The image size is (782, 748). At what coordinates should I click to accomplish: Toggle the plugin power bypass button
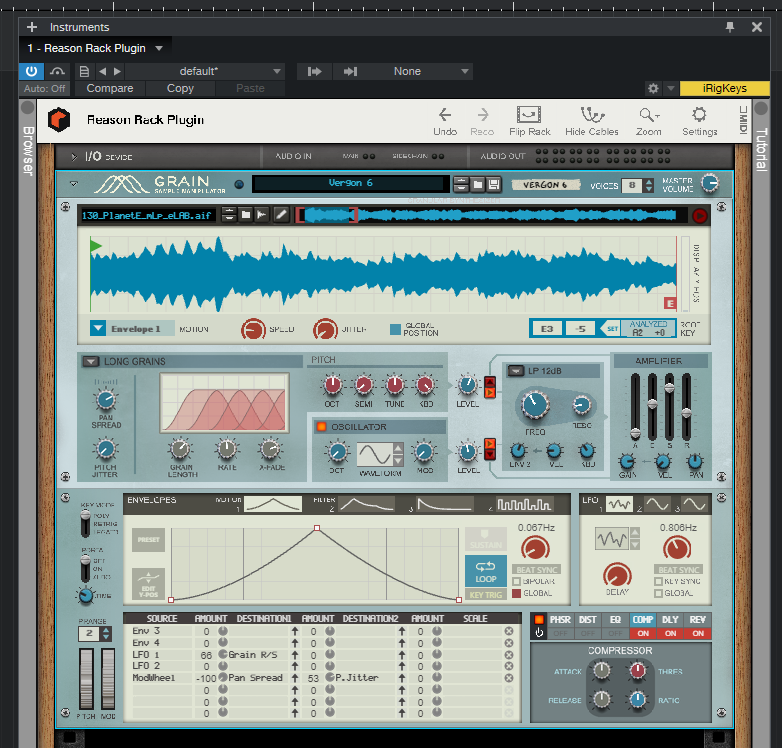point(31,71)
